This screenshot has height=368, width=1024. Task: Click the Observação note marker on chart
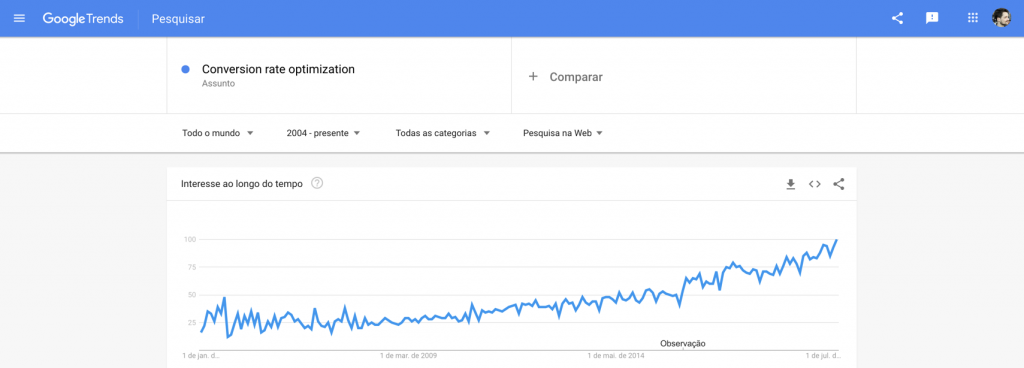pyautogui.click(x=683, y=343)
